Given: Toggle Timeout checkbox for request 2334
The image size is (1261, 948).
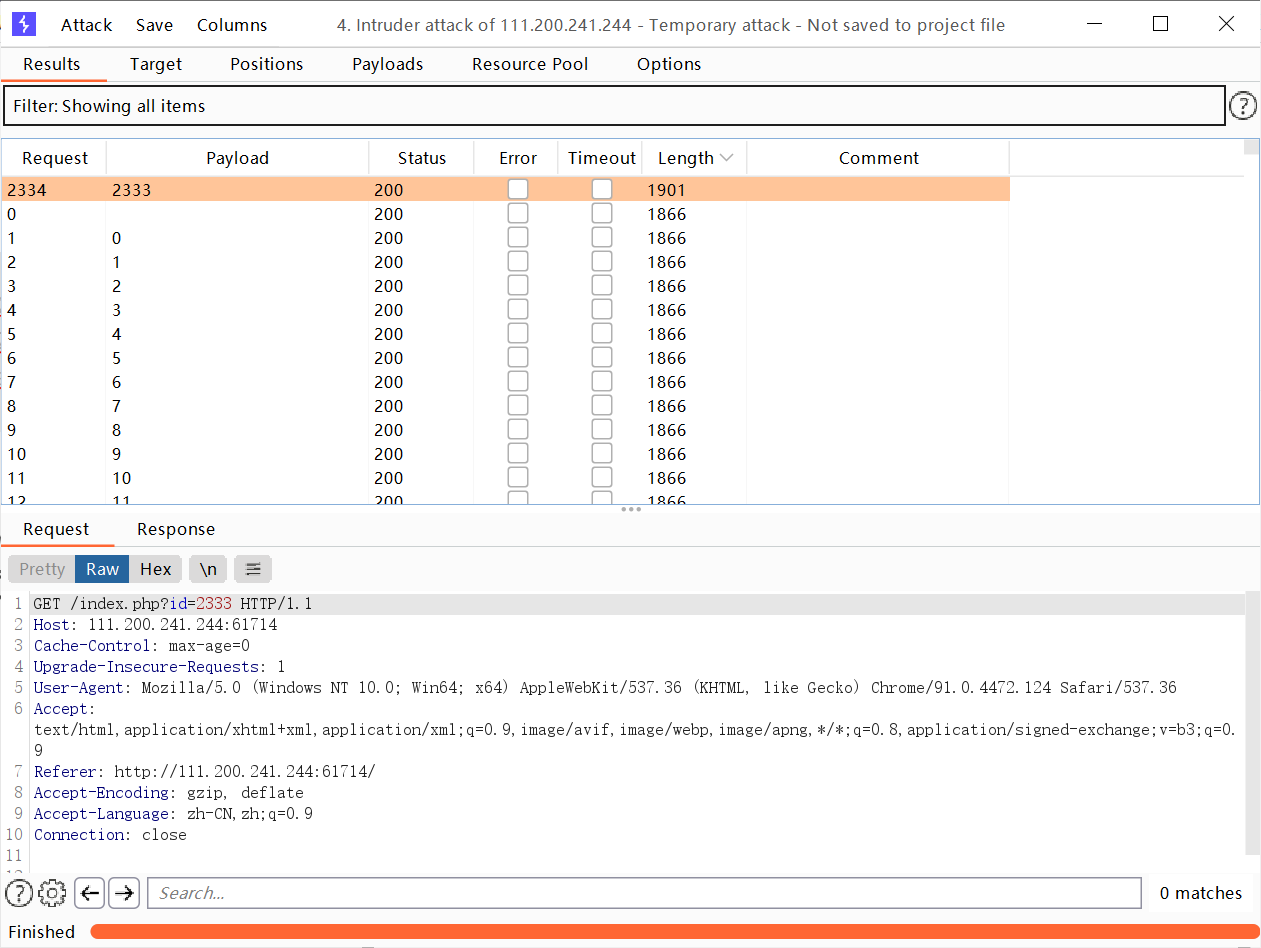Looking at the screenshot, I should 602,189.
